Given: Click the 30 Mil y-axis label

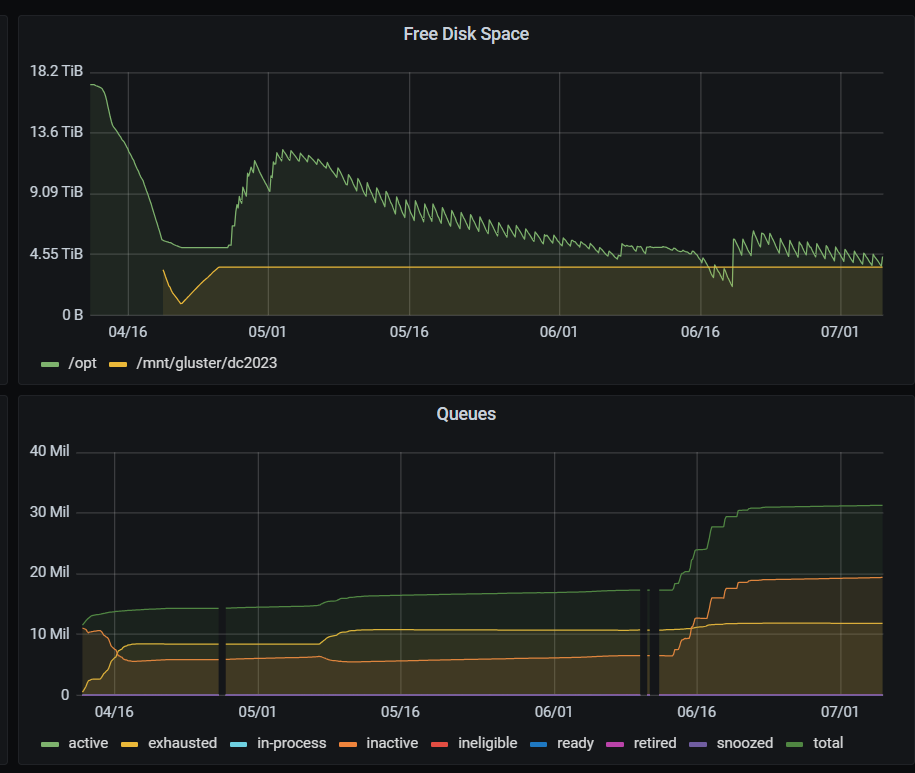Looking at the screenshot, I should 50,512.
